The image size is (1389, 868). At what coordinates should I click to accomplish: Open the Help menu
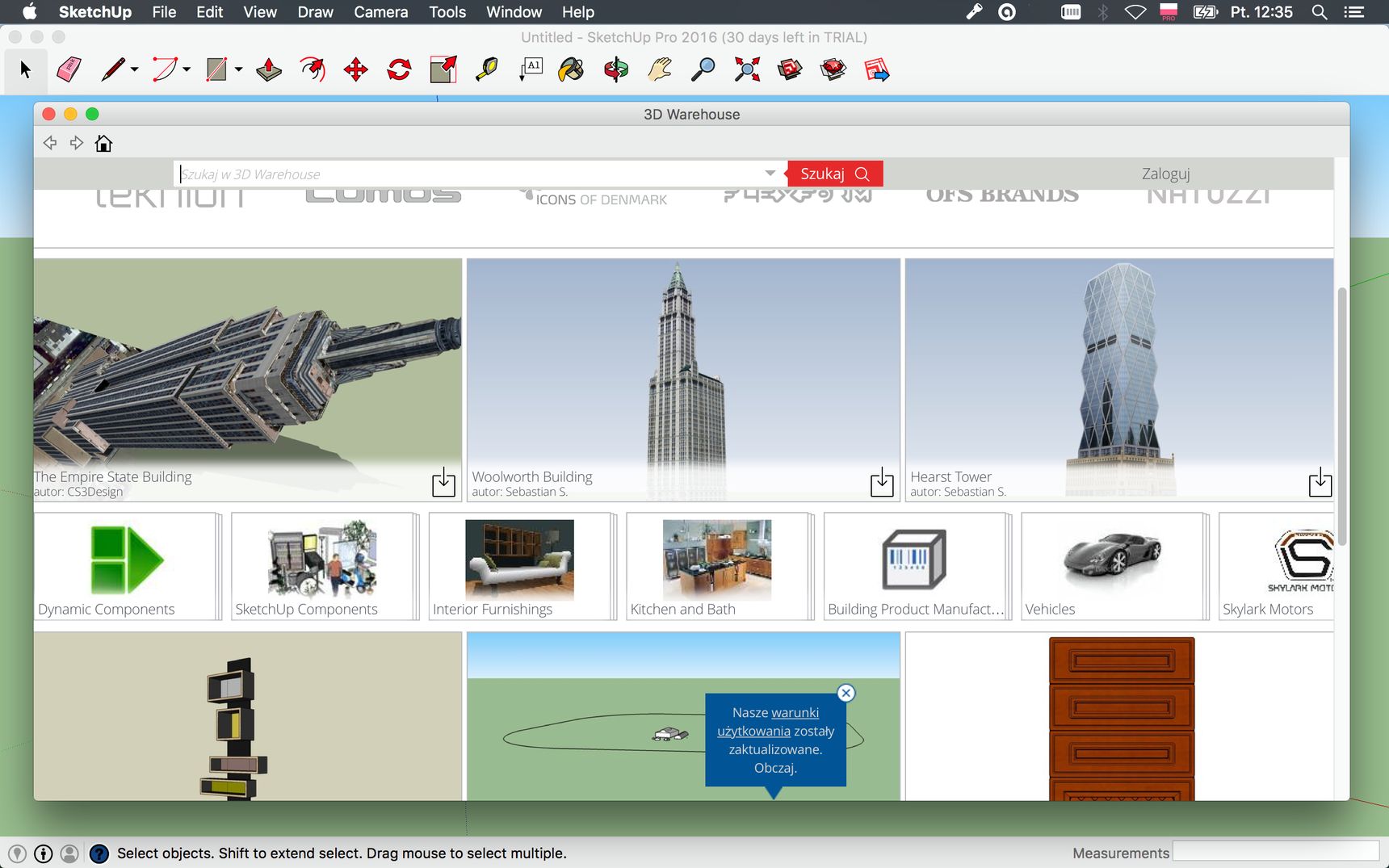pos(578,12)
